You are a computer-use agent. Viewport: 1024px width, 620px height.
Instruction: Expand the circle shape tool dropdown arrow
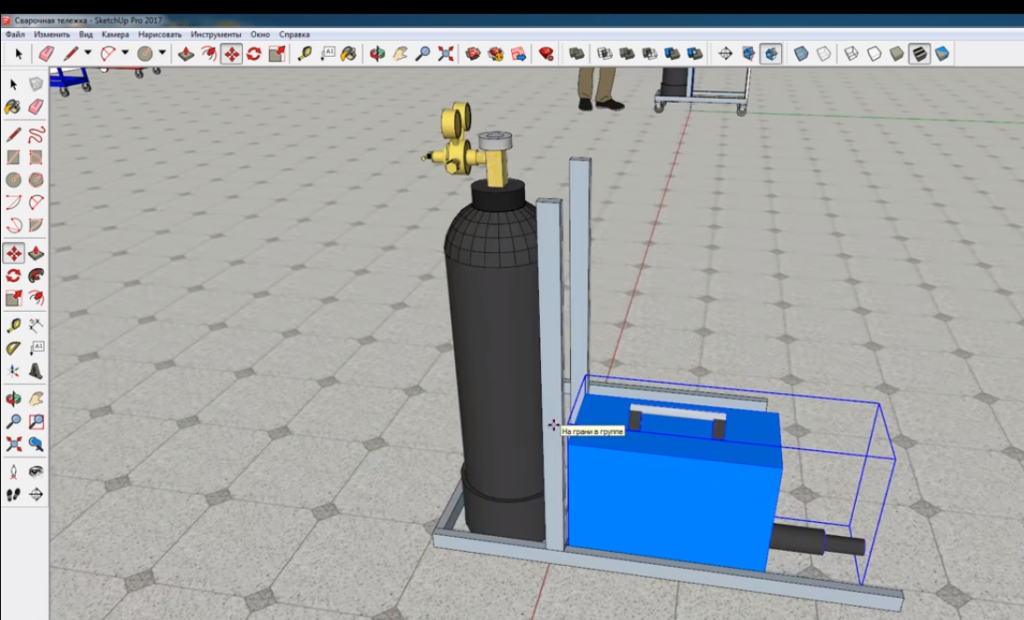click(x=162, y=53)
